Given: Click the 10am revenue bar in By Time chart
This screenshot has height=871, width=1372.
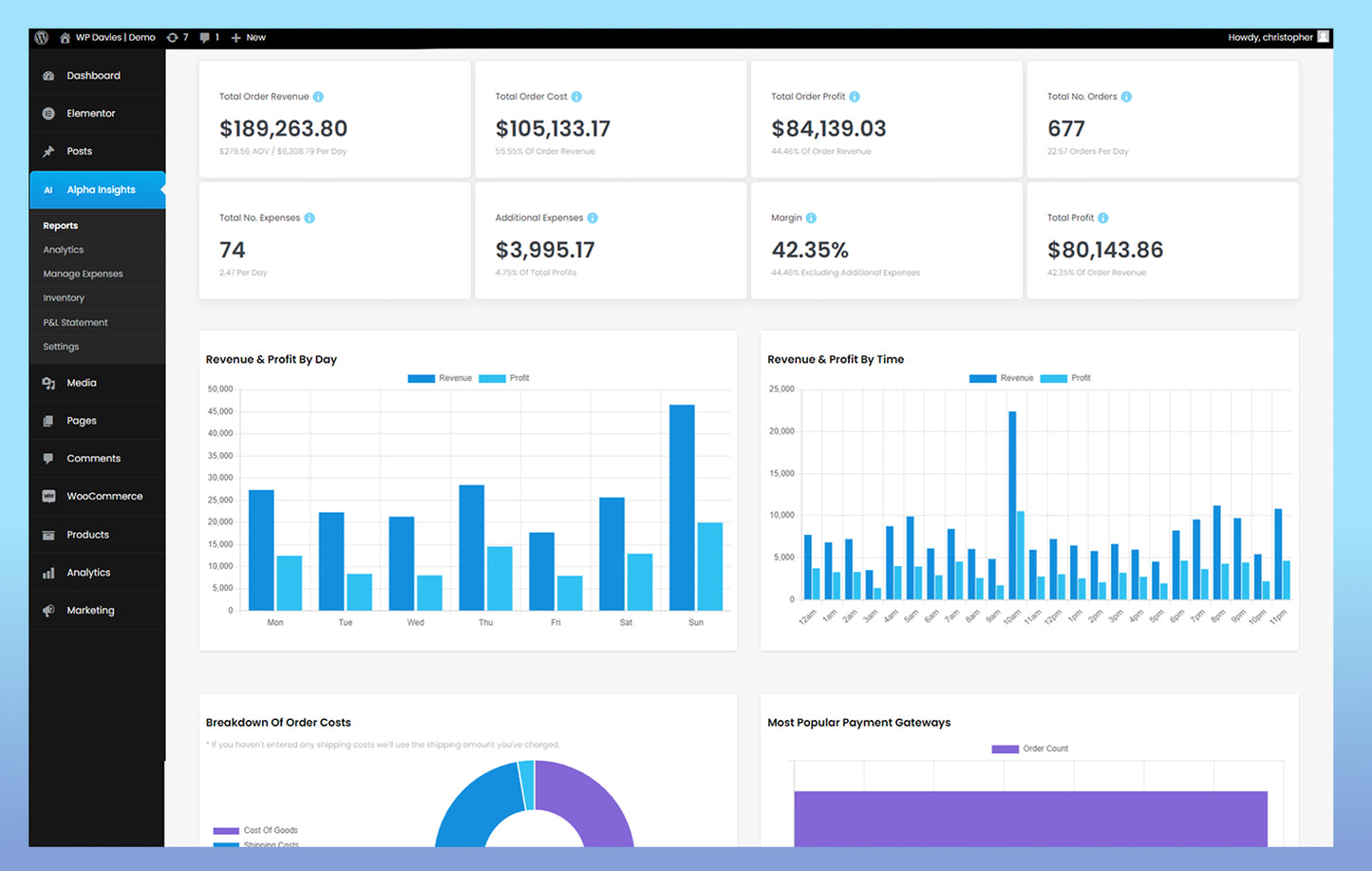Looking at the screenshot, I should 1012,505.
